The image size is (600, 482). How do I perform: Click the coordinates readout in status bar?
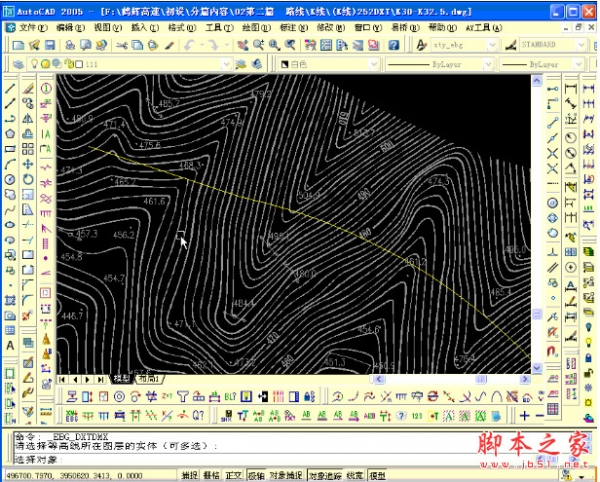click(x=74, y=475)
